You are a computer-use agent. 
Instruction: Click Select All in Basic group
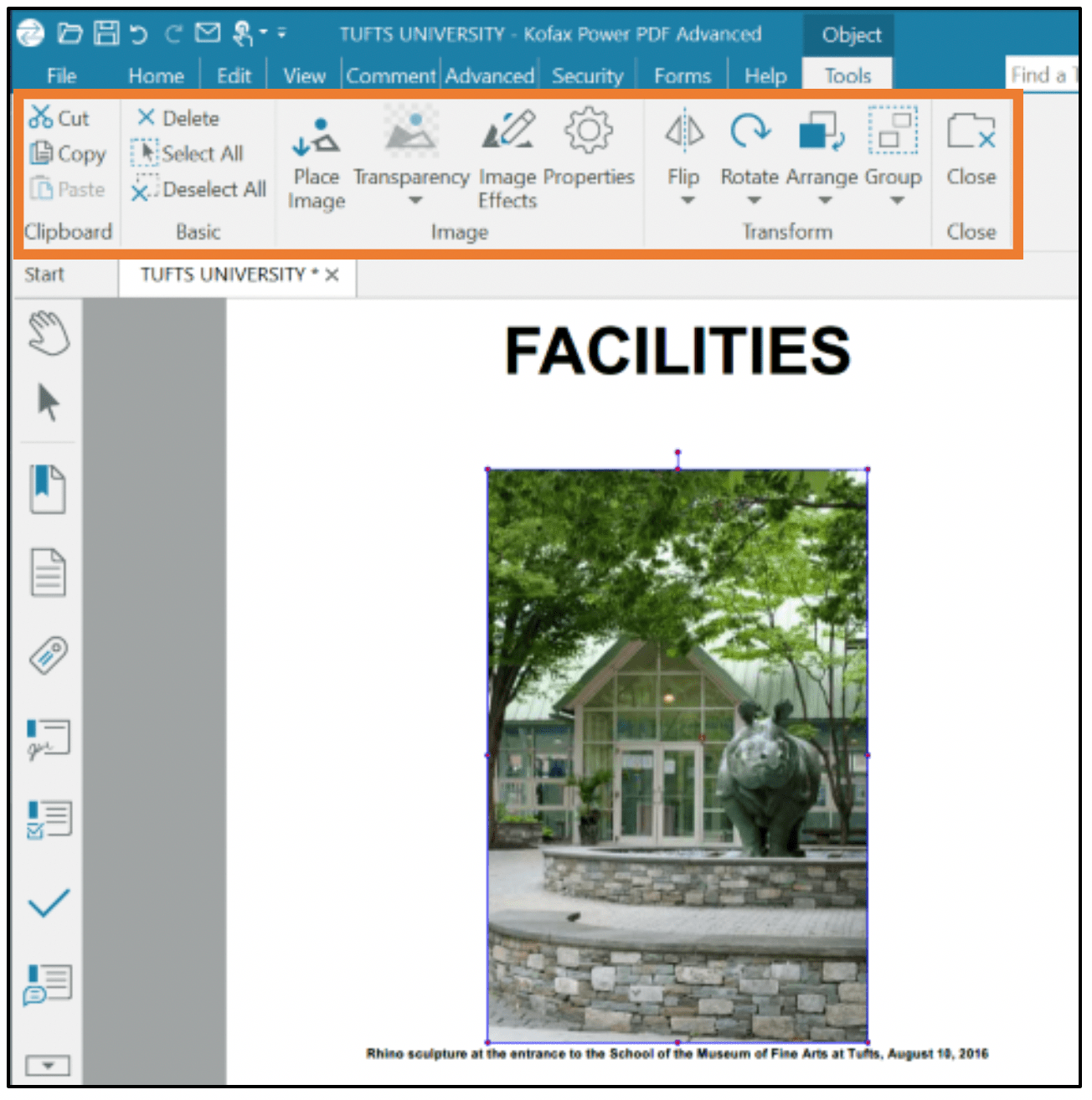pos(193,153)
